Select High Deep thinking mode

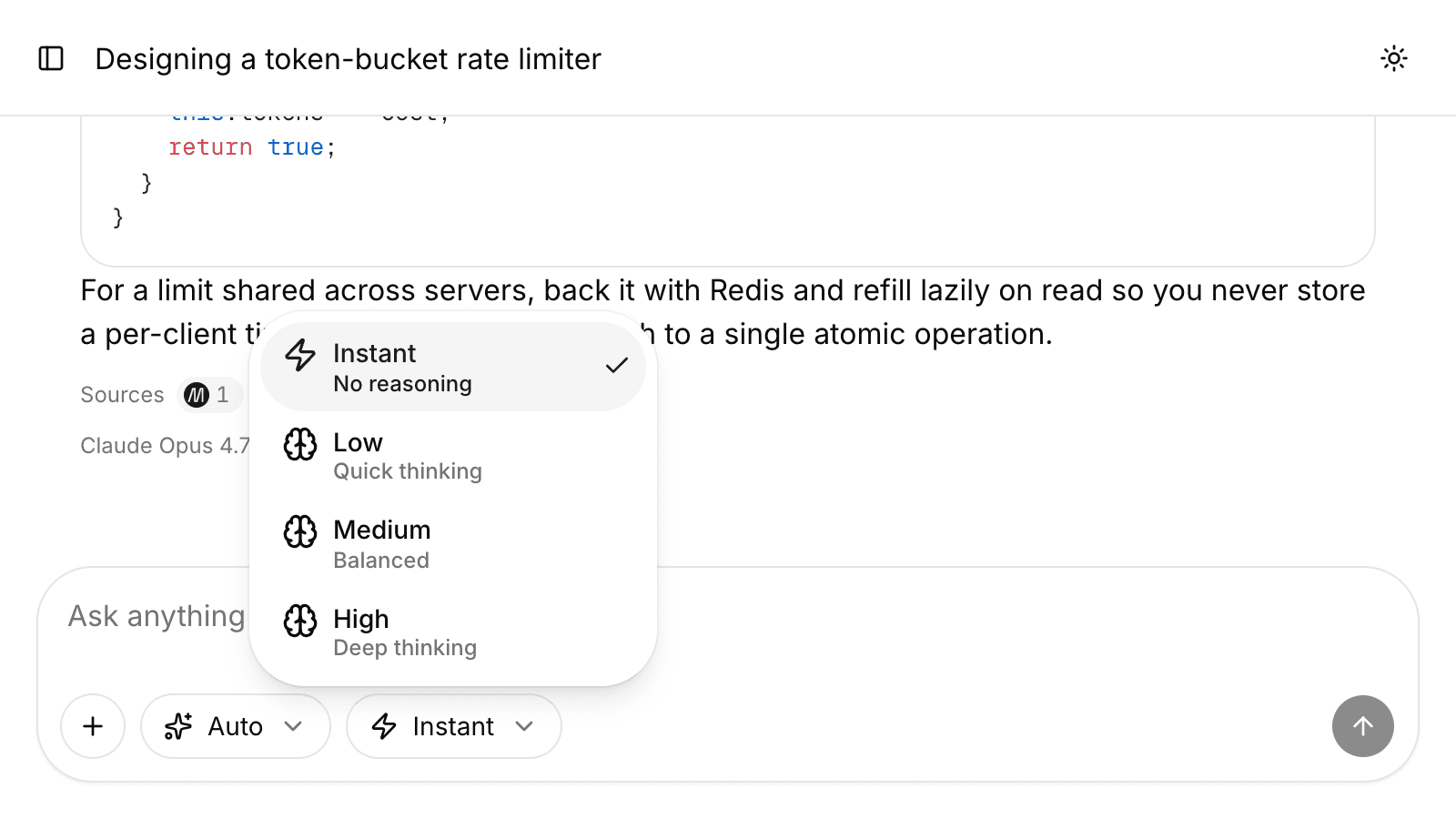click(453, 632)
